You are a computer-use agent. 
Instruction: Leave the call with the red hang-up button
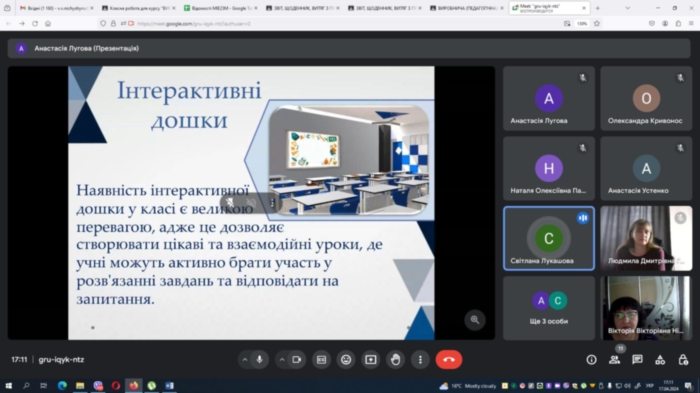pos(449,360)
